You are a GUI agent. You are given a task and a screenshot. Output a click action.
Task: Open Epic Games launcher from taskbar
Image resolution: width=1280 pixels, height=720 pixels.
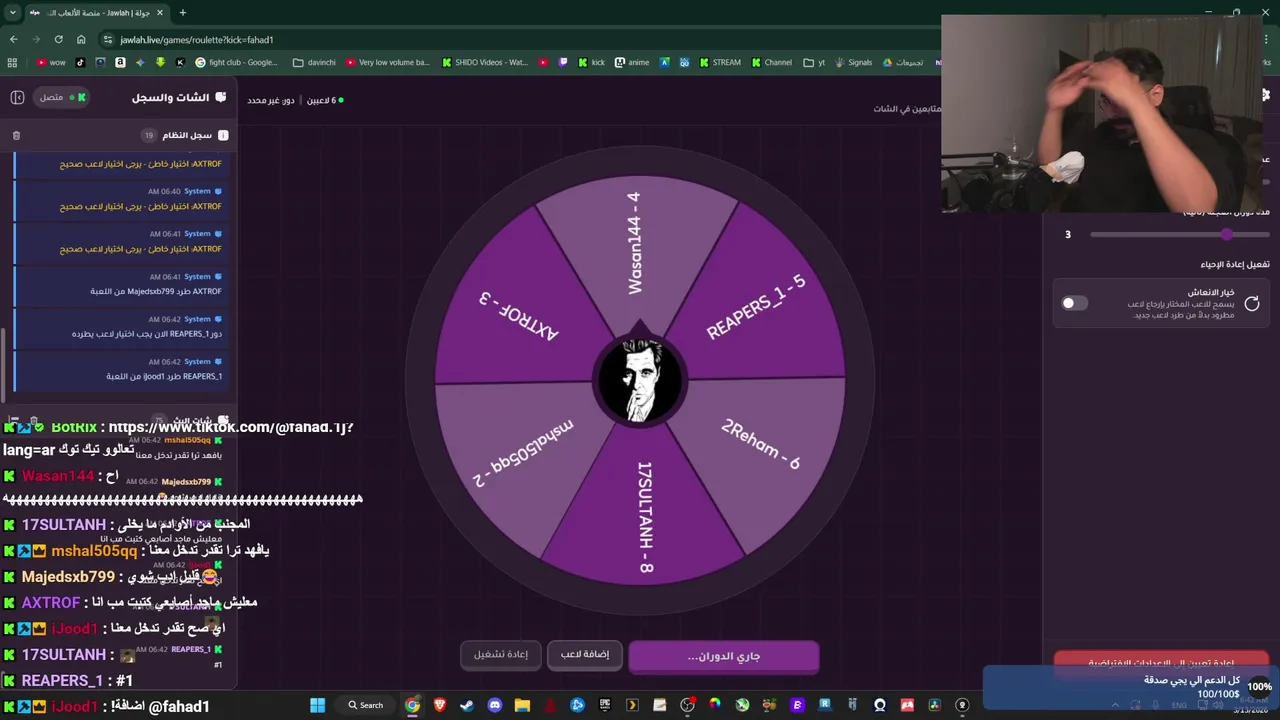605,705
